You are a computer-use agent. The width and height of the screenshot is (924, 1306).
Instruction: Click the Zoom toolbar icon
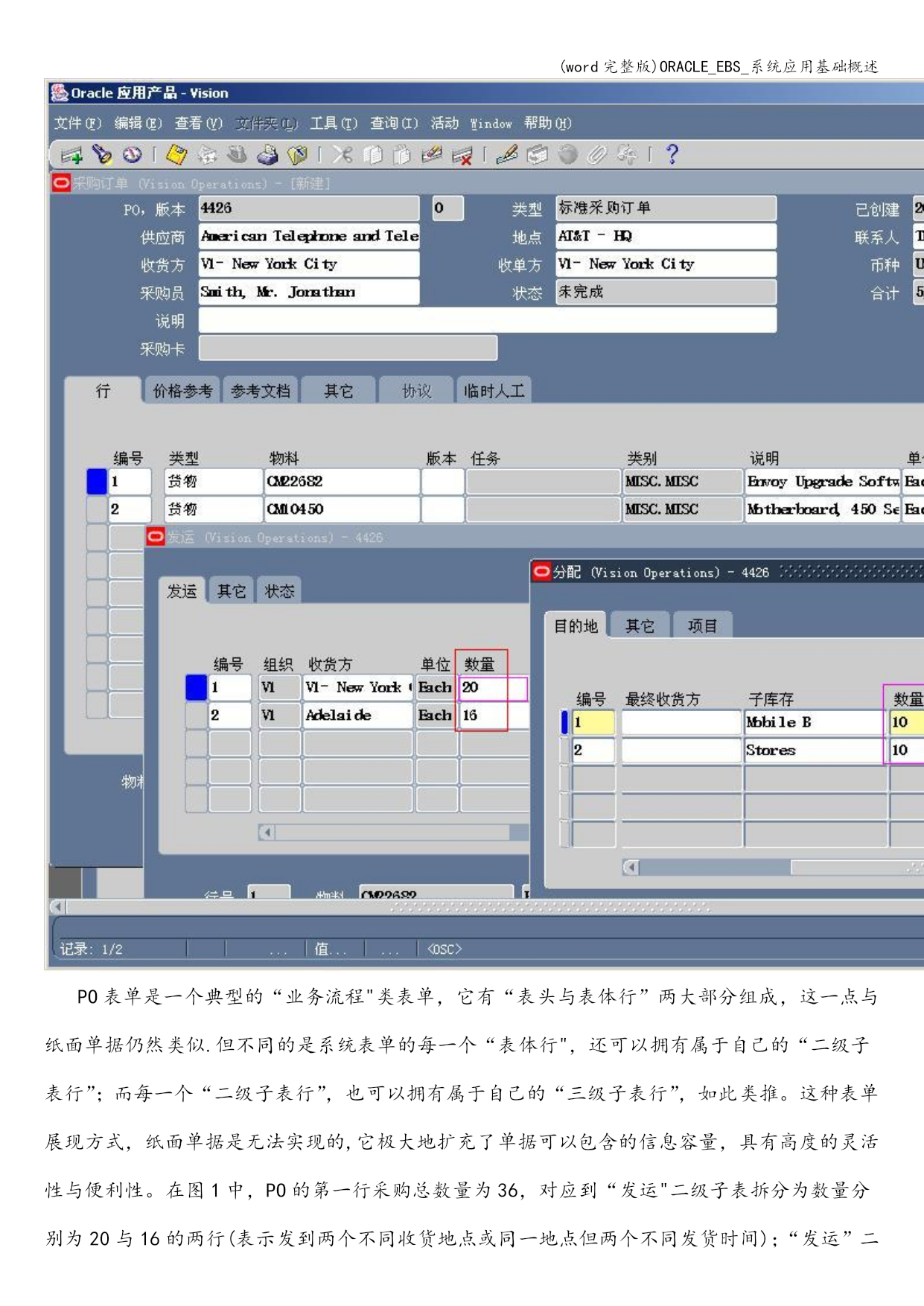pos(537,155)
